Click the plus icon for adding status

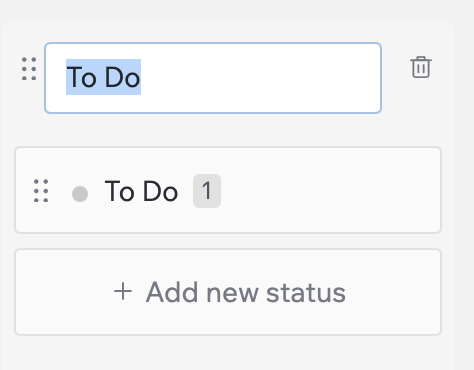[x=123, y=292]
